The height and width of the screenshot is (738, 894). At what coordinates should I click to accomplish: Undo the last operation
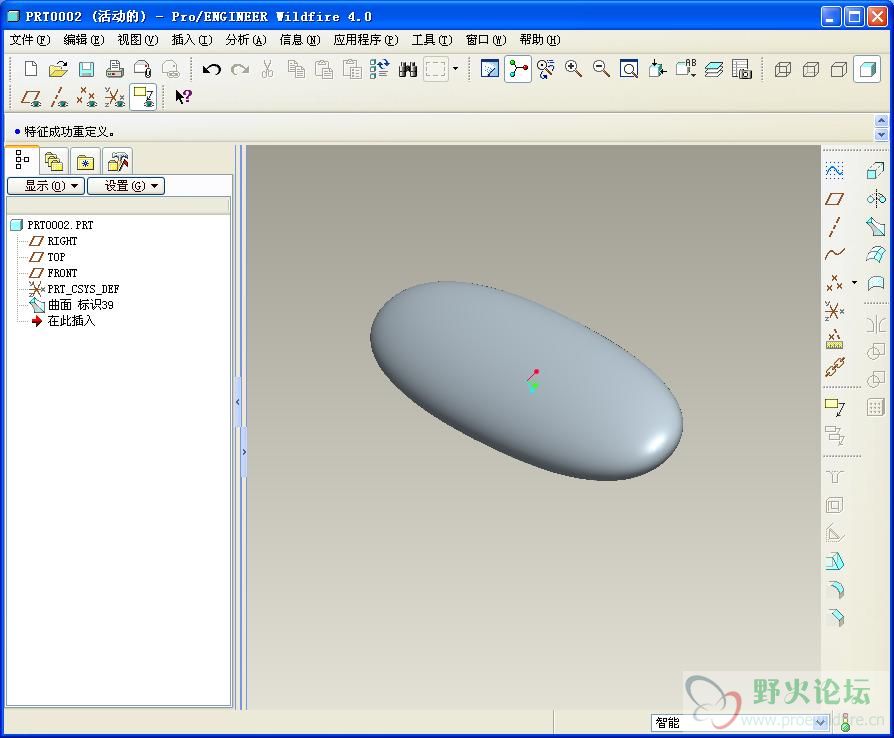[x=212, y=70]
